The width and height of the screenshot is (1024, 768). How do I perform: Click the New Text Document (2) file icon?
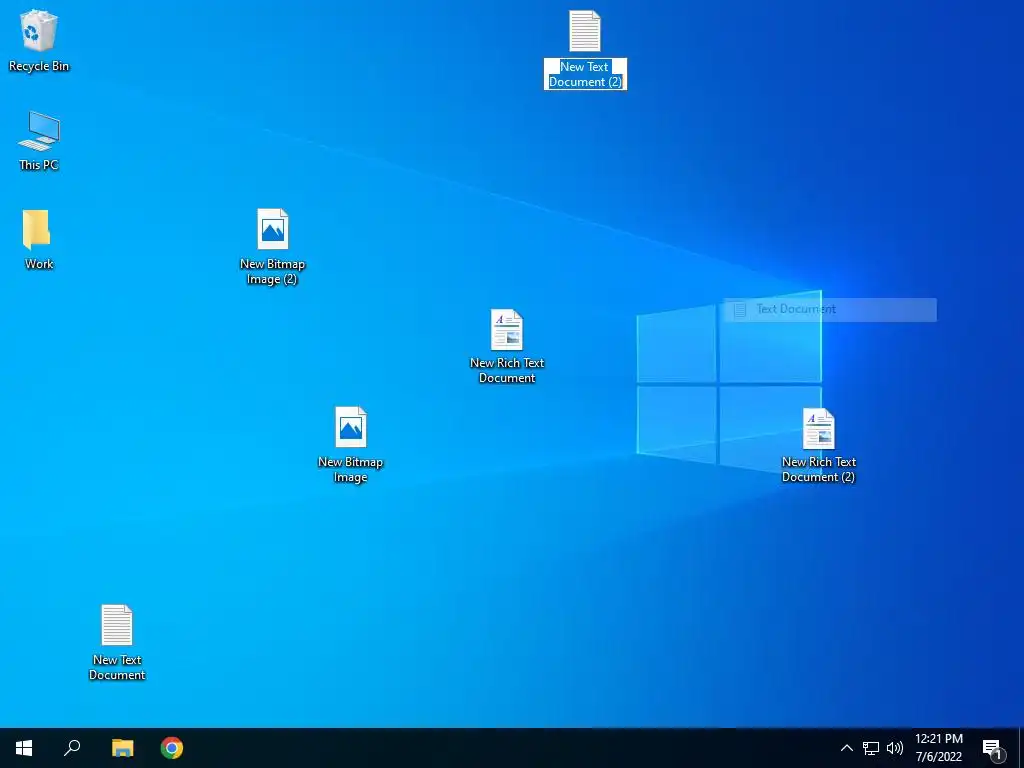tap(584, 31)
